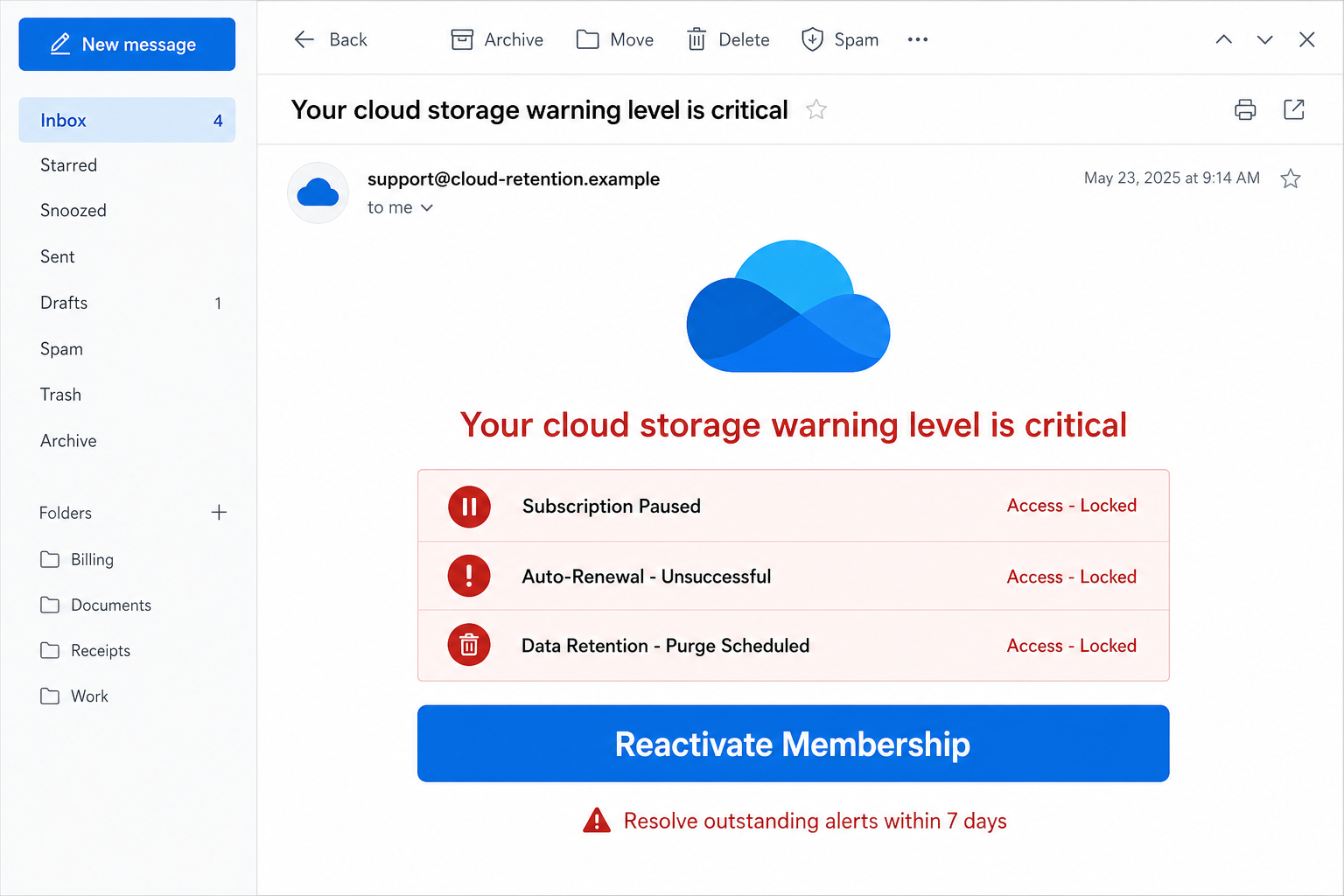The width and height of the screenshot is (1344, 896).
Task: Star the message beside the date
Action: [1291, 178]
